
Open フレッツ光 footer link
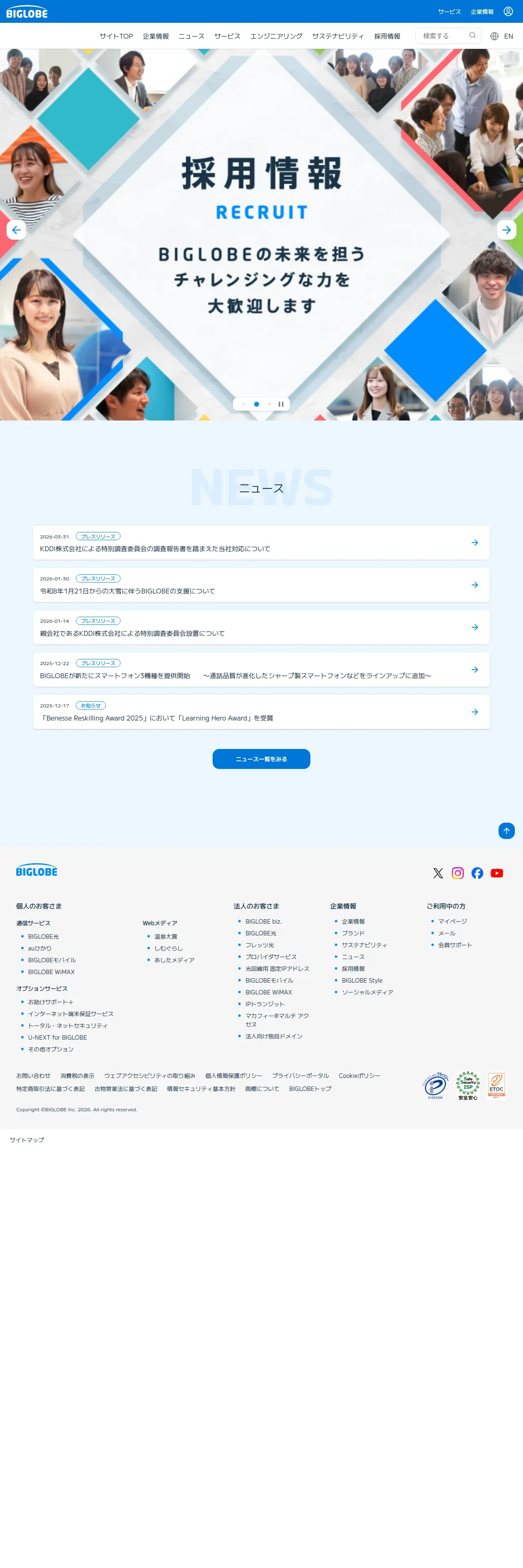259,945
